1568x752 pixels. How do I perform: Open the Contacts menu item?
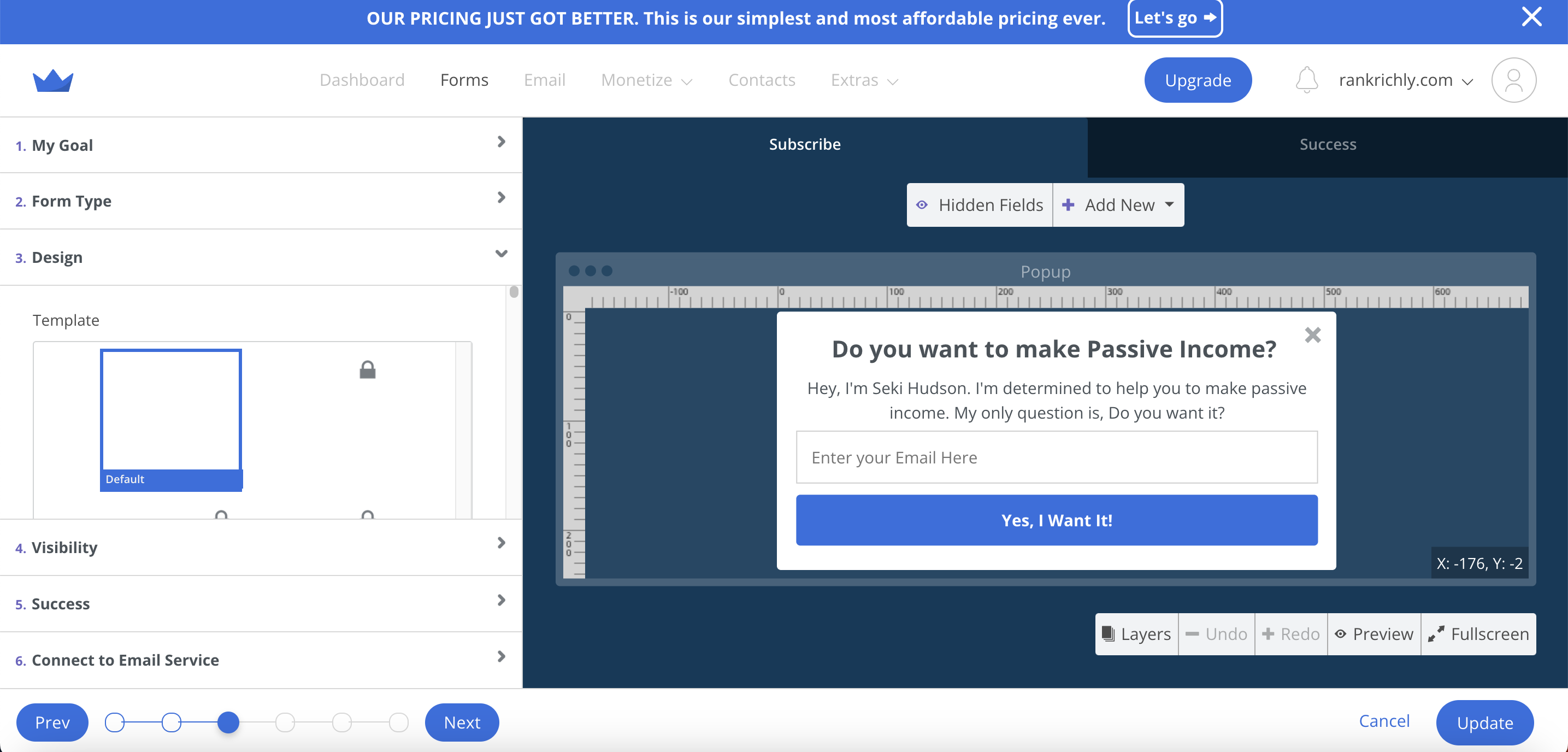[762, 80]
